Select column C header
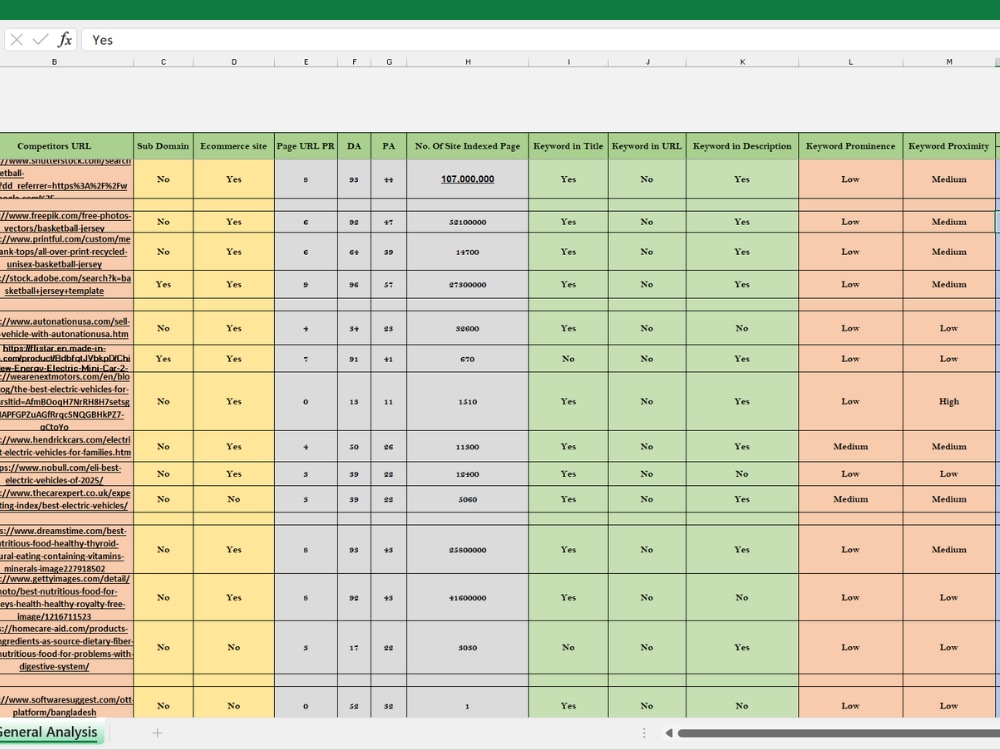The image size is (1000, 750). pyautogui.click(x=163, y=62)
